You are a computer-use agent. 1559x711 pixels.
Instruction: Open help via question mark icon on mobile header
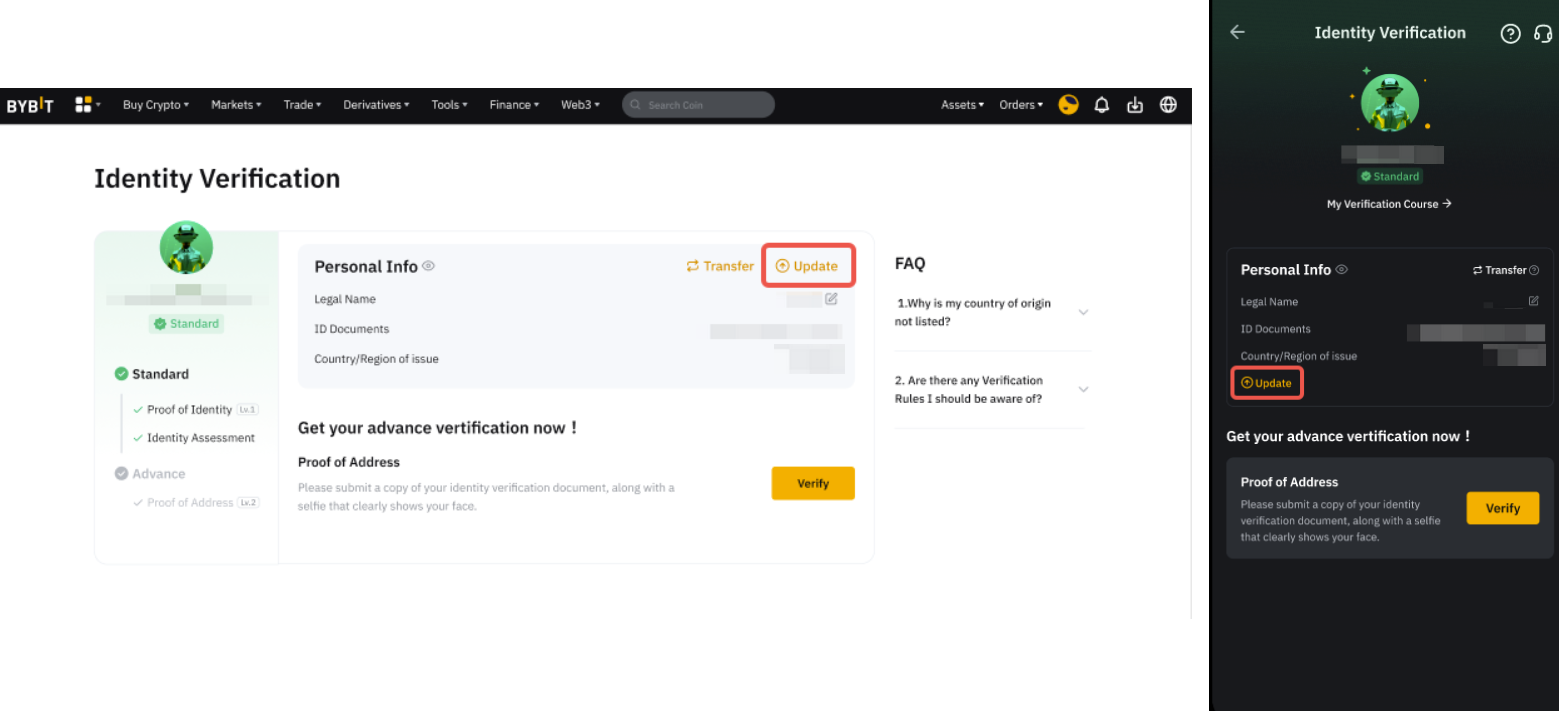[1510, 33]
